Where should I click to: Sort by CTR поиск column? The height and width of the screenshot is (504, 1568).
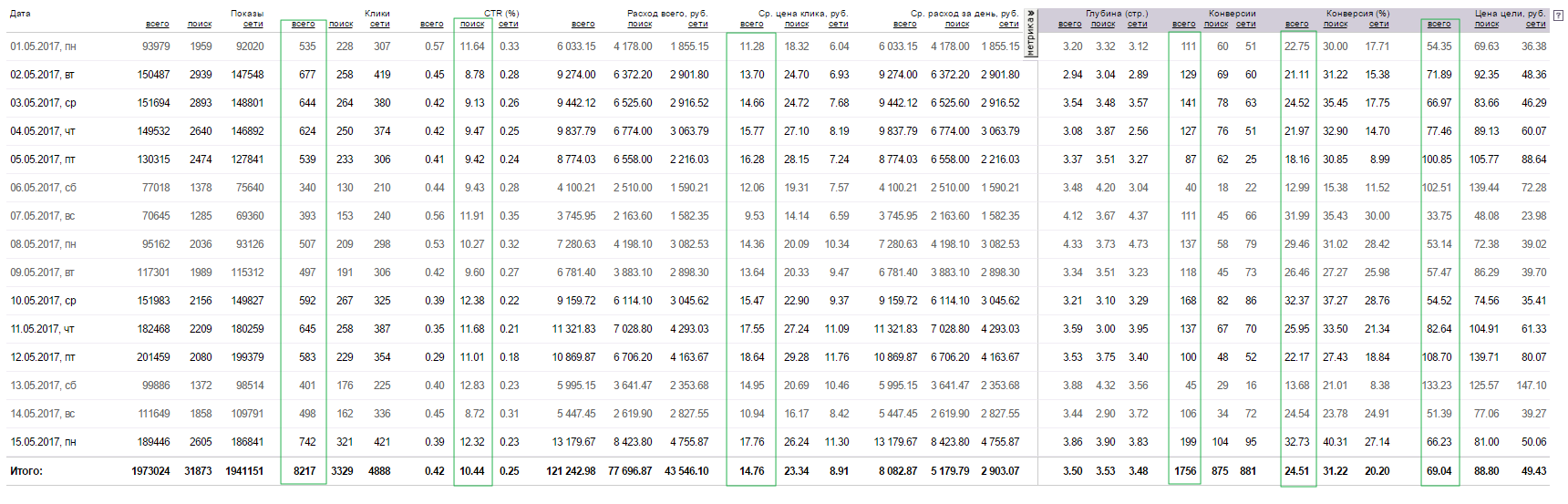472,25
